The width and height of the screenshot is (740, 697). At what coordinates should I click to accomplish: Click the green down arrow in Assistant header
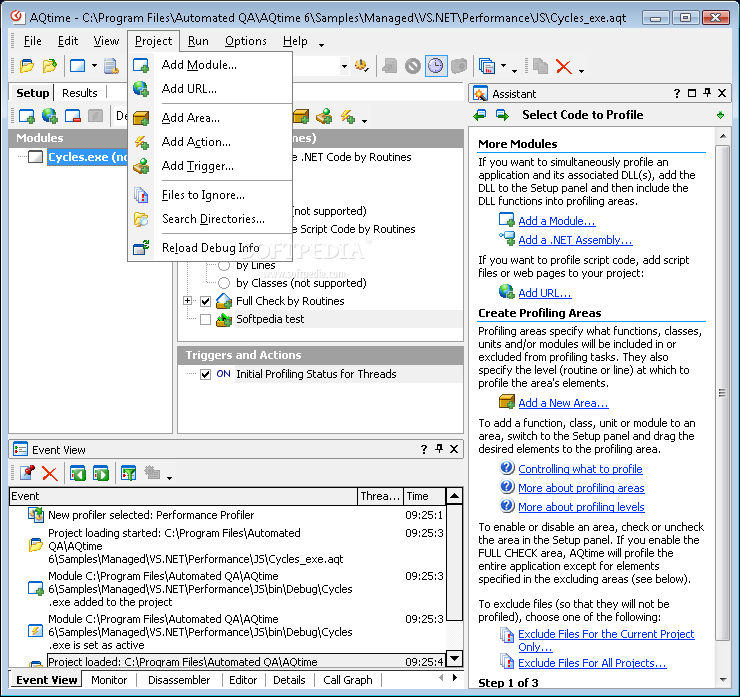coord(720,115)
